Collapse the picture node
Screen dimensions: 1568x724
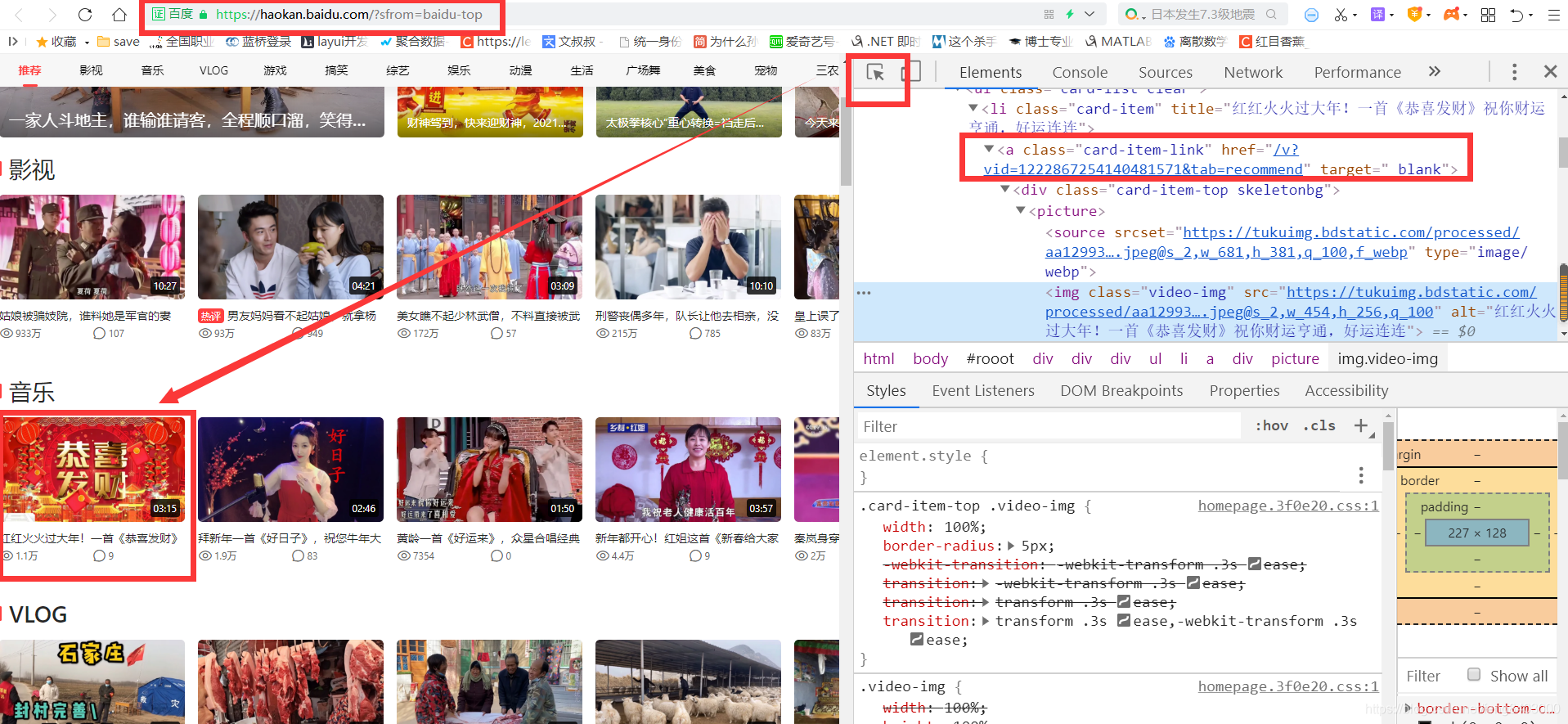pos(1021,210)
